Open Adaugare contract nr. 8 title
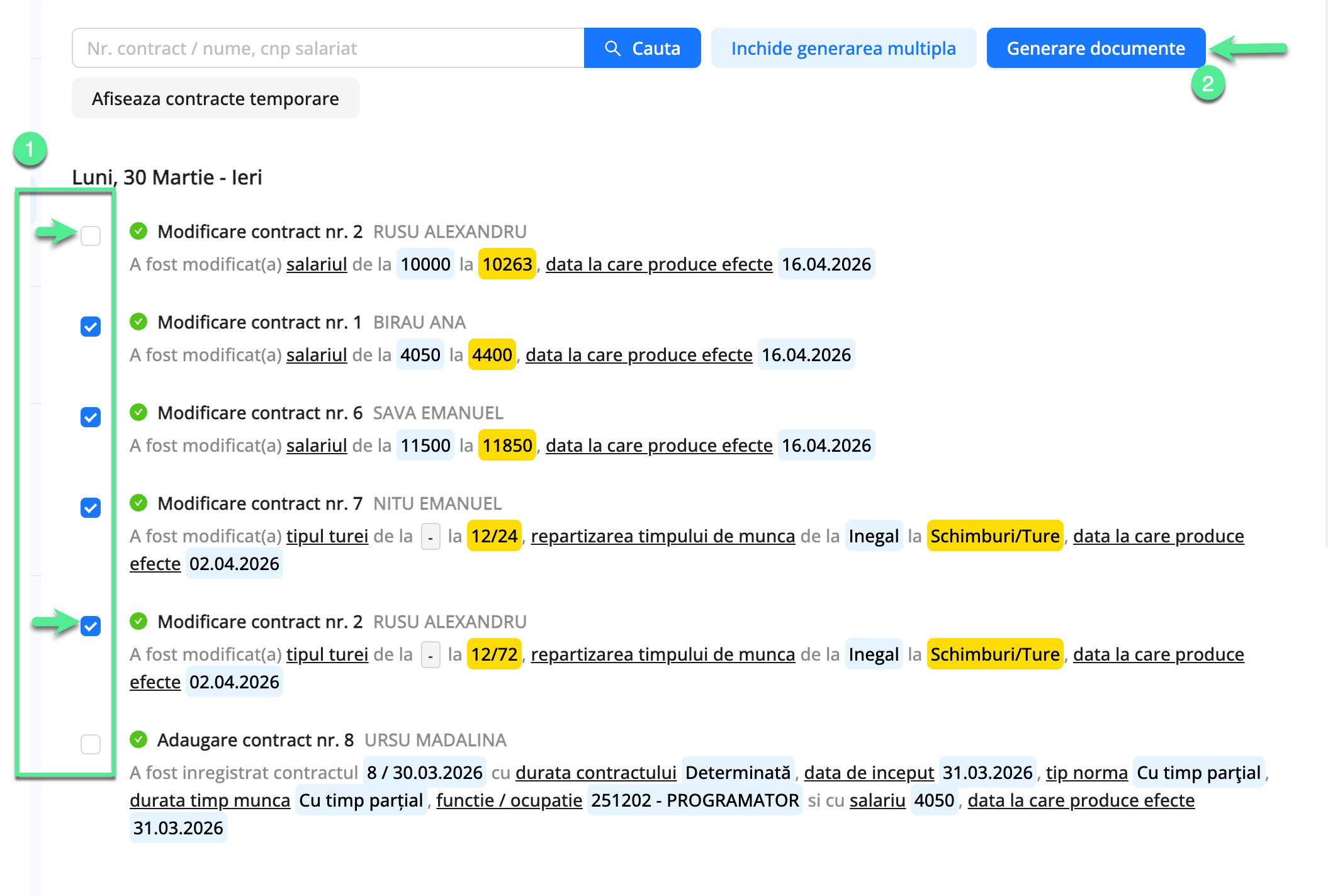Image resolution: width=1328 pixels, height=896 pixels. [x=255, y=740]
